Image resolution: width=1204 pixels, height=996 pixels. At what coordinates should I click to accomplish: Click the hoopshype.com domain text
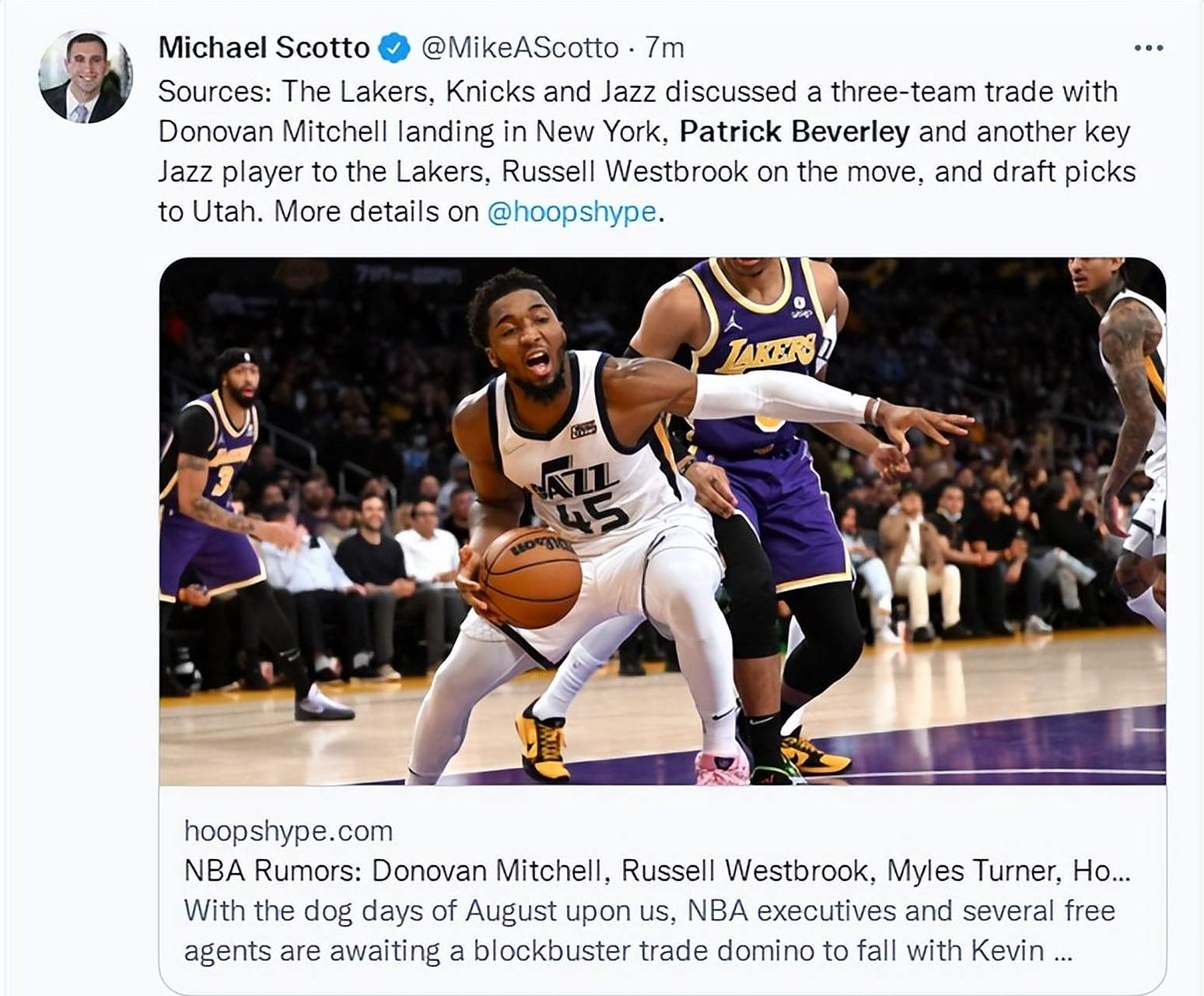tap(289, 832)
